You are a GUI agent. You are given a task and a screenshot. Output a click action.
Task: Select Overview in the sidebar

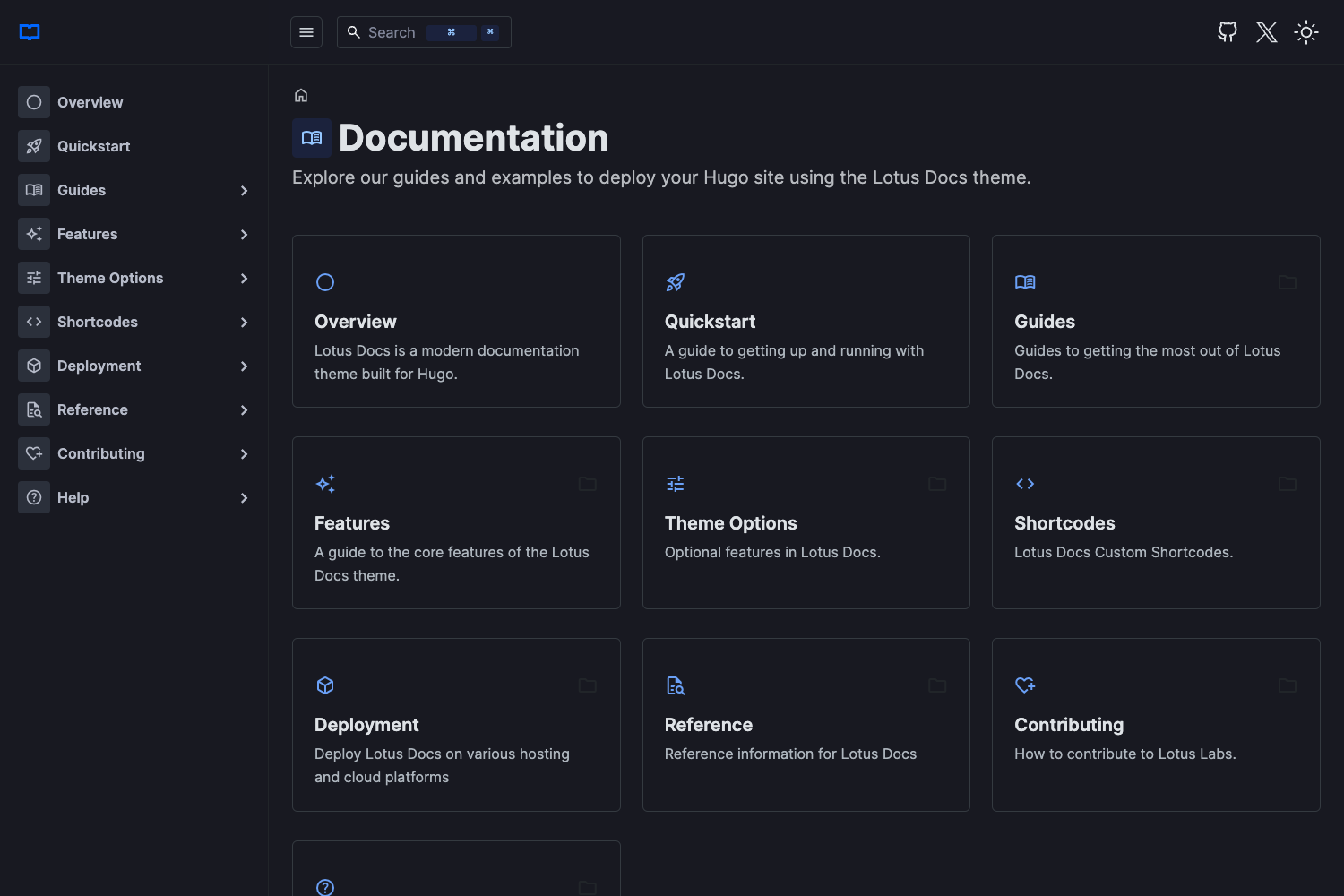coord(90,102)
